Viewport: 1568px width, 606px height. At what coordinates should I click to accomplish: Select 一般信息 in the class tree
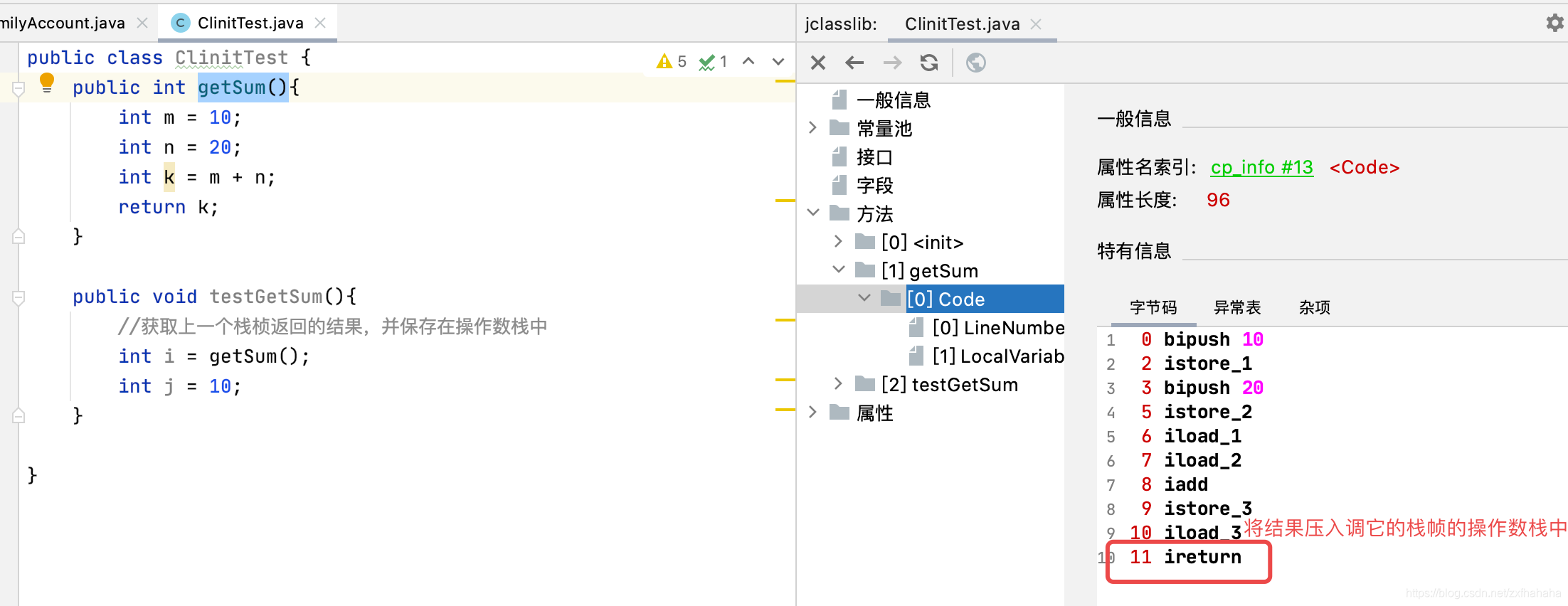point(893,100)
